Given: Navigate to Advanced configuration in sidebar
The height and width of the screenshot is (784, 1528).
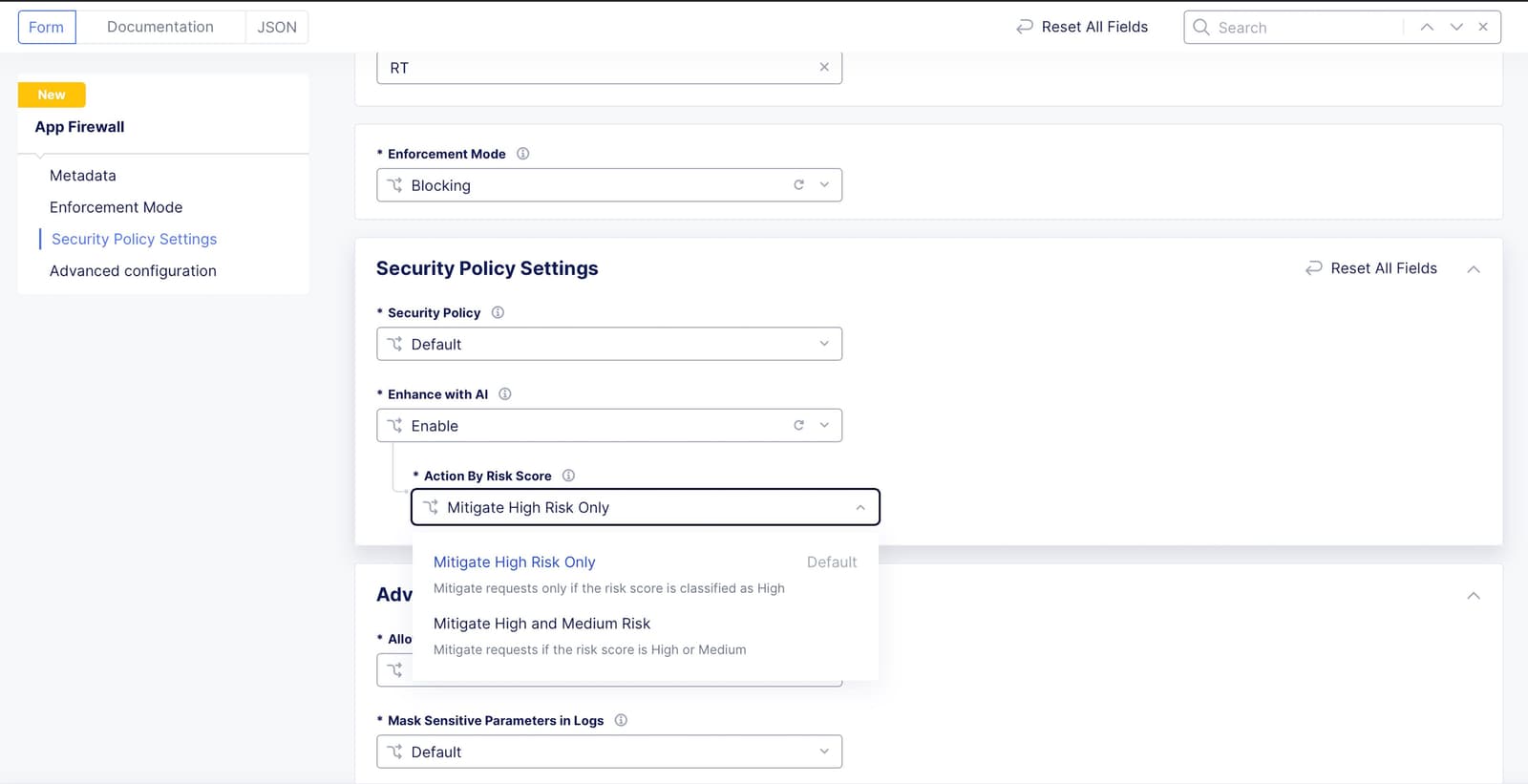Looking at the screenshot, I should tap(133, 271).
